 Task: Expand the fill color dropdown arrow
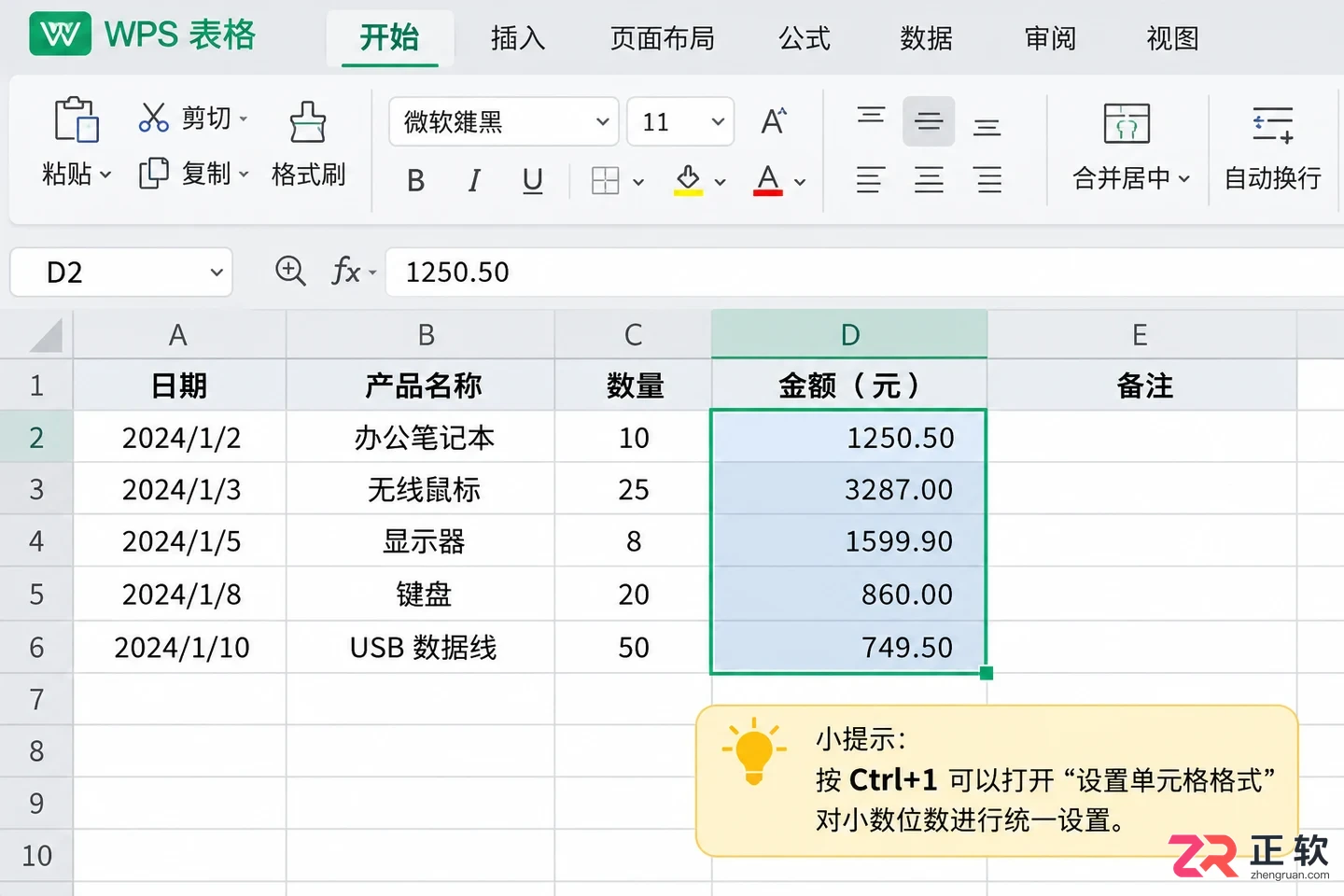(x=720, y=182)
